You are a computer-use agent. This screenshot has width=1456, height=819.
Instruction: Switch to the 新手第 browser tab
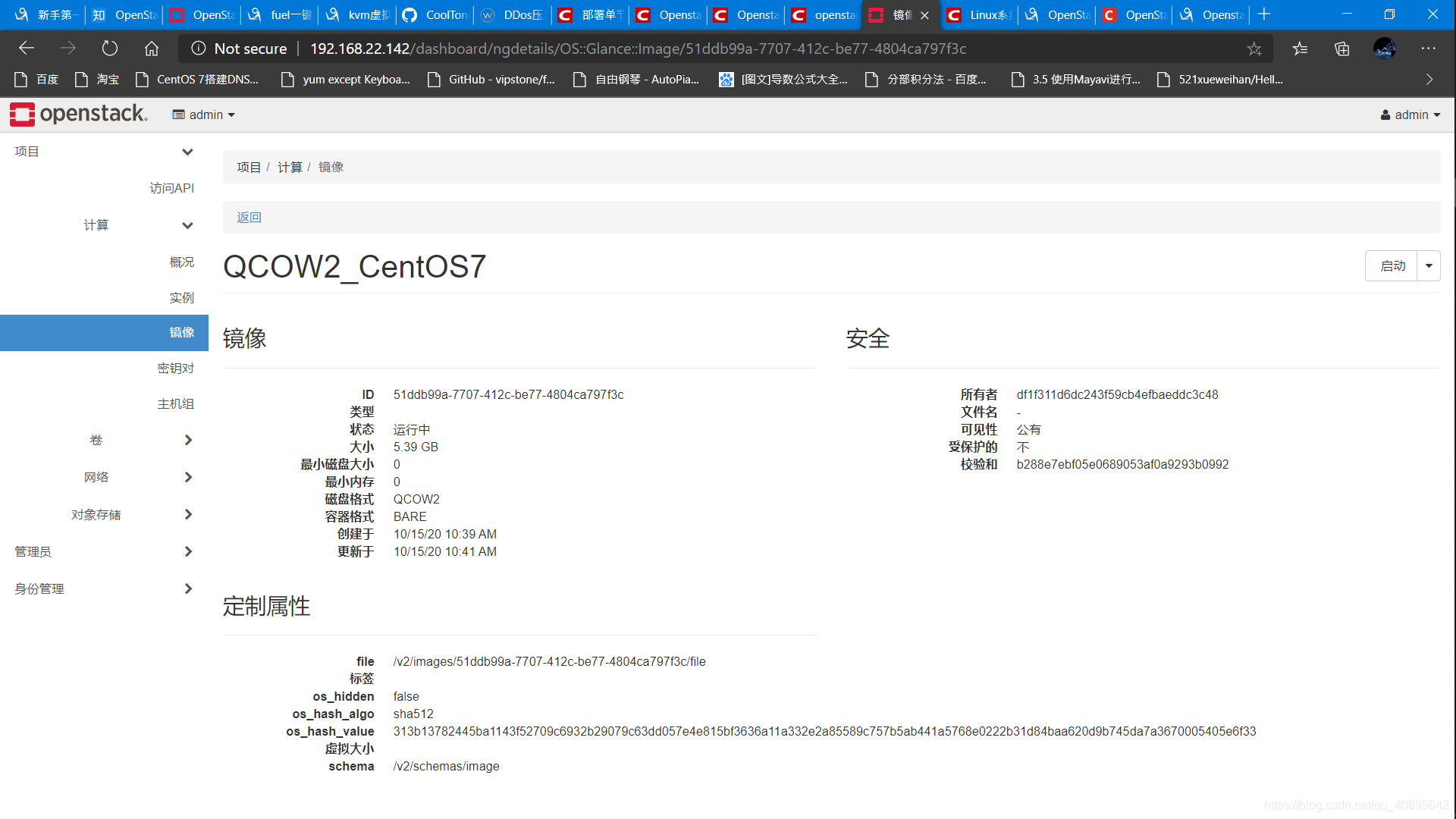pos(45,15)
